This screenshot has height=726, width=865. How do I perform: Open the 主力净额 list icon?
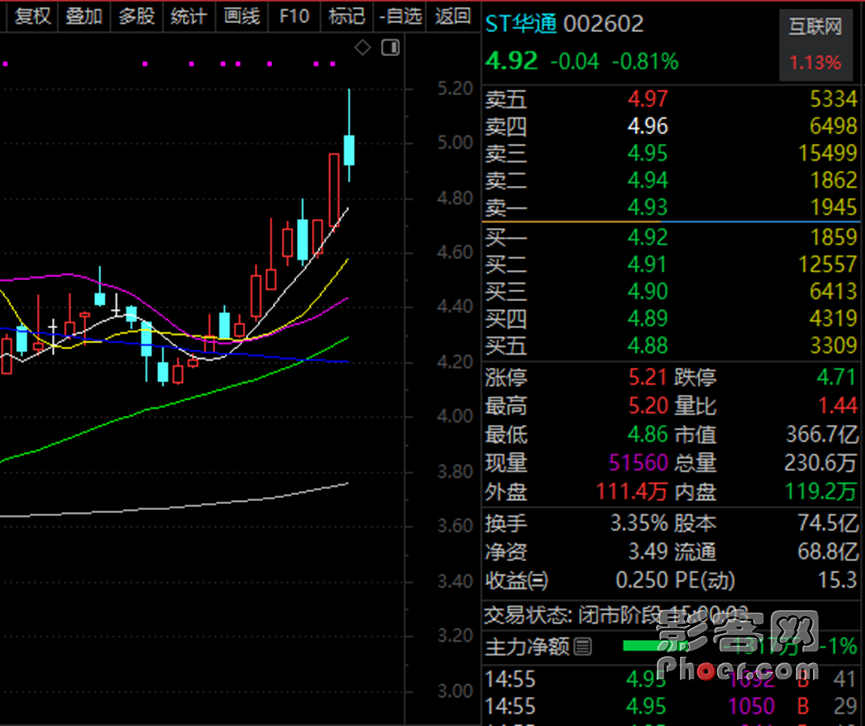(583, 646)
